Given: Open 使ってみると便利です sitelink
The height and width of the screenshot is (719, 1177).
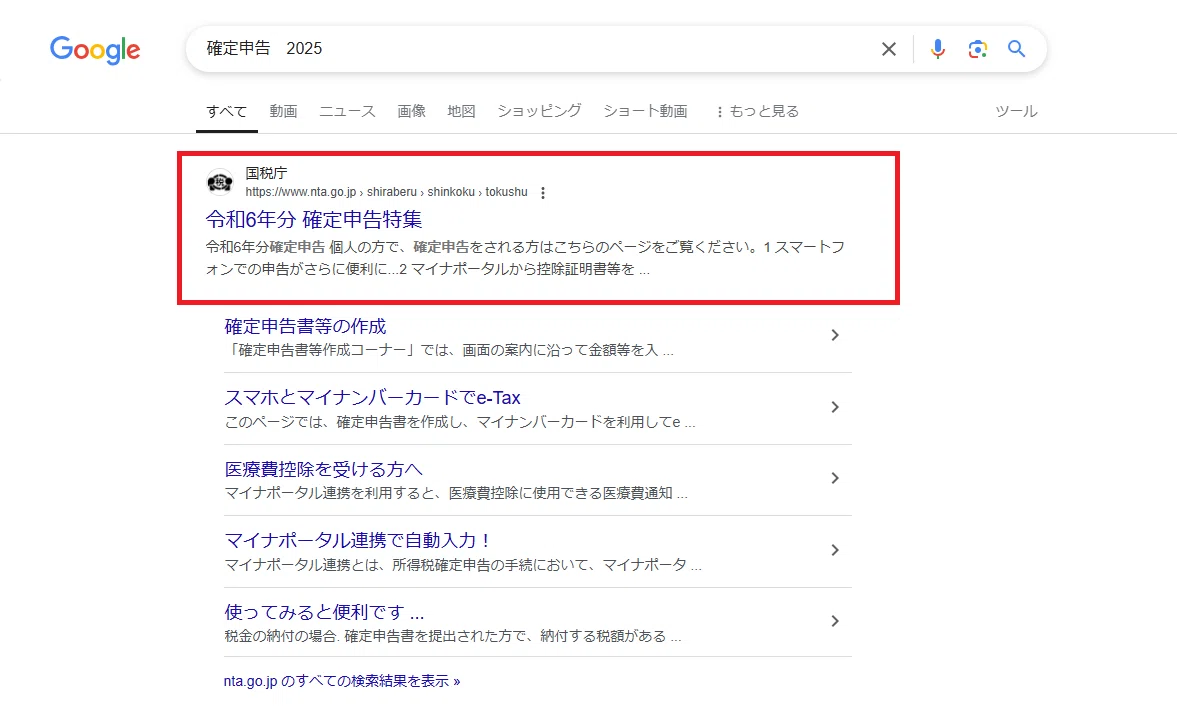Looking at the screenshot, I should coord(324,612).
